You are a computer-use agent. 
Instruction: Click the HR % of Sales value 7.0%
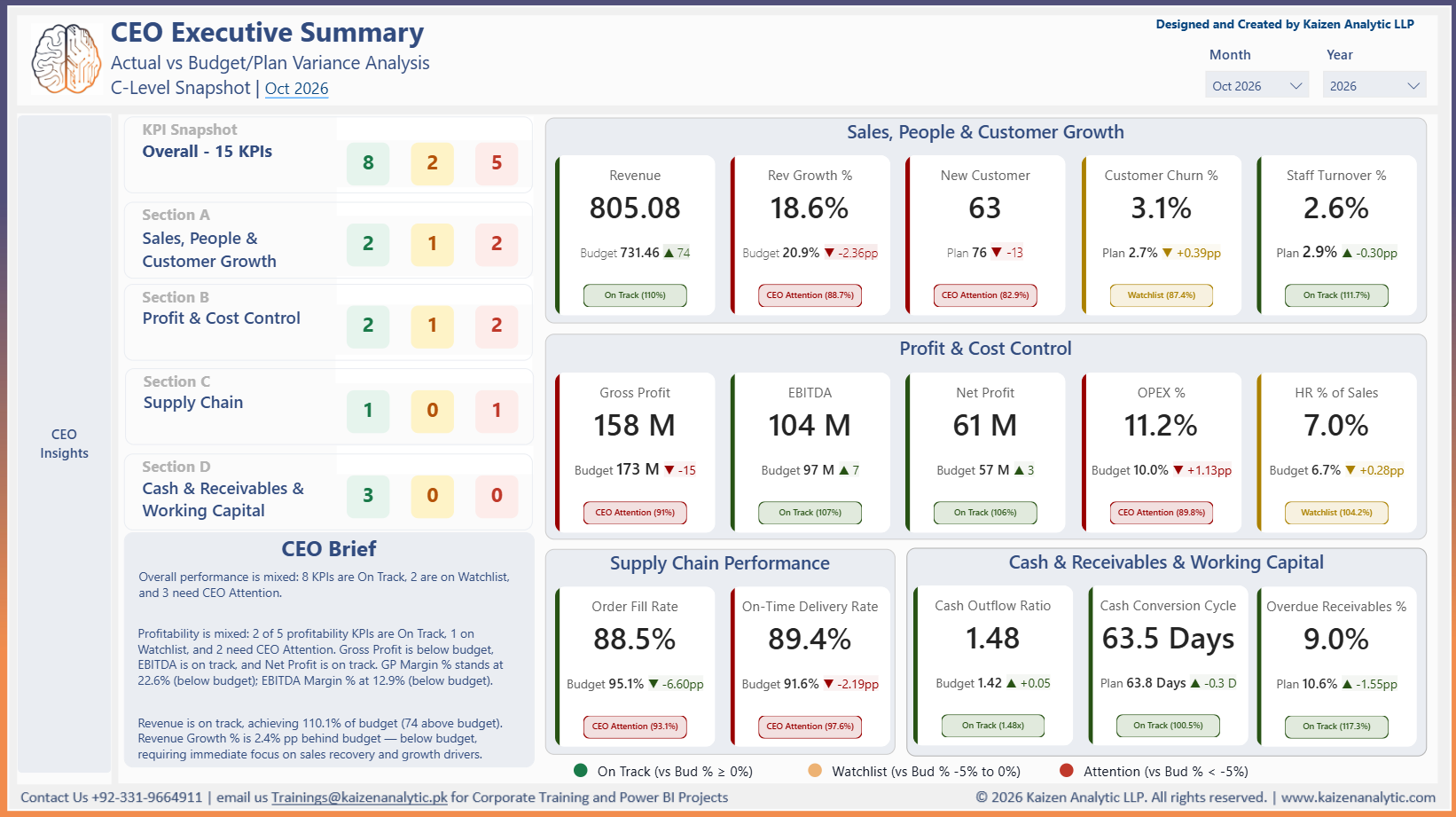(1336, 426)
